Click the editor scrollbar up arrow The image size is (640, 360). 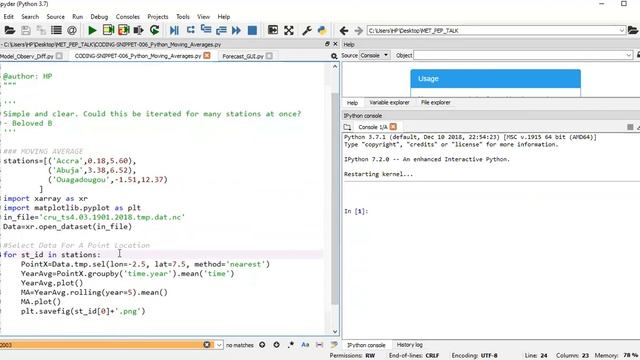pyautogui.click(x=335, y=67)
